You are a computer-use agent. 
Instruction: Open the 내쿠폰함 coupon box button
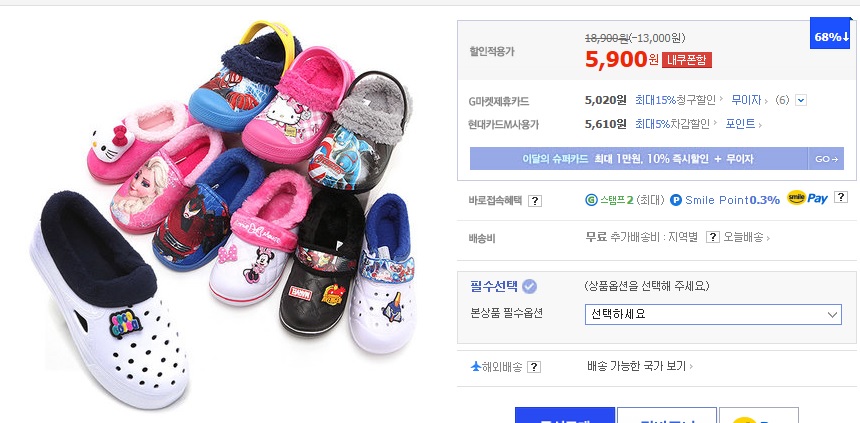tap(687, 60)
